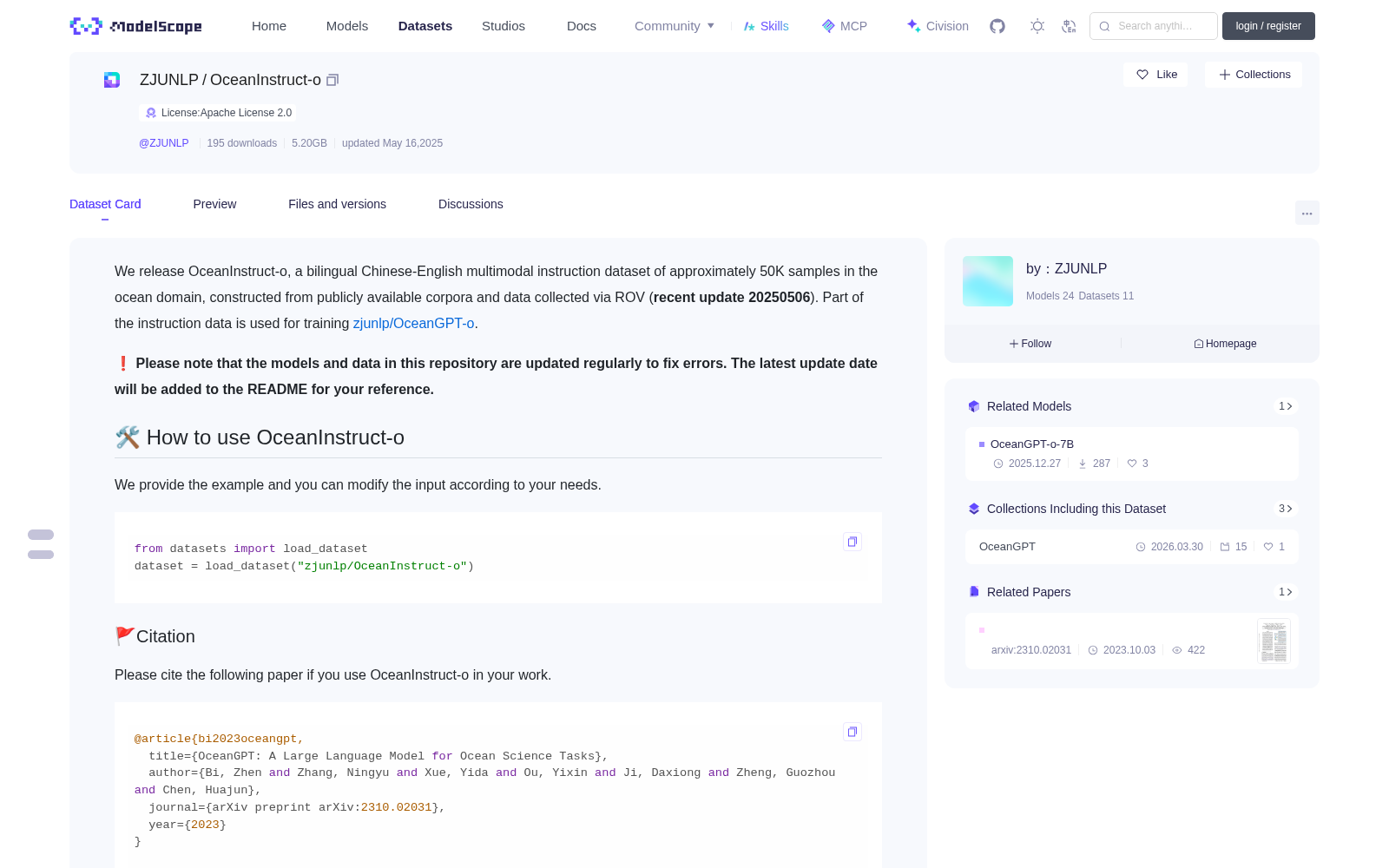Open the Models section
The image size is (1389, 868).
click(347, 26)
